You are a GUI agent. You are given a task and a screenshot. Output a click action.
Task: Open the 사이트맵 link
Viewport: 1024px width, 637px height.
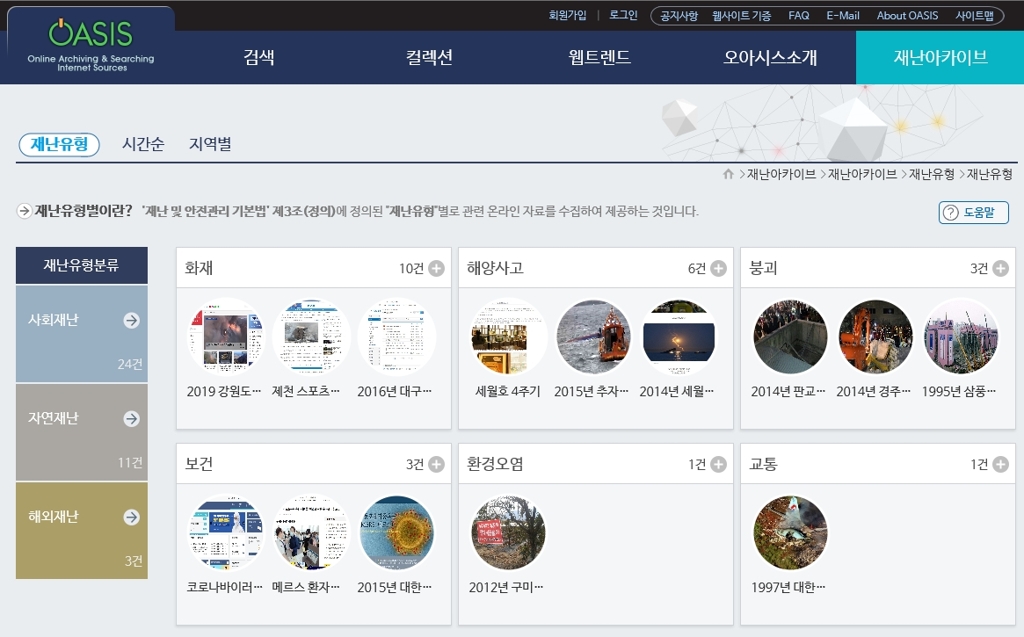(974, 16)
